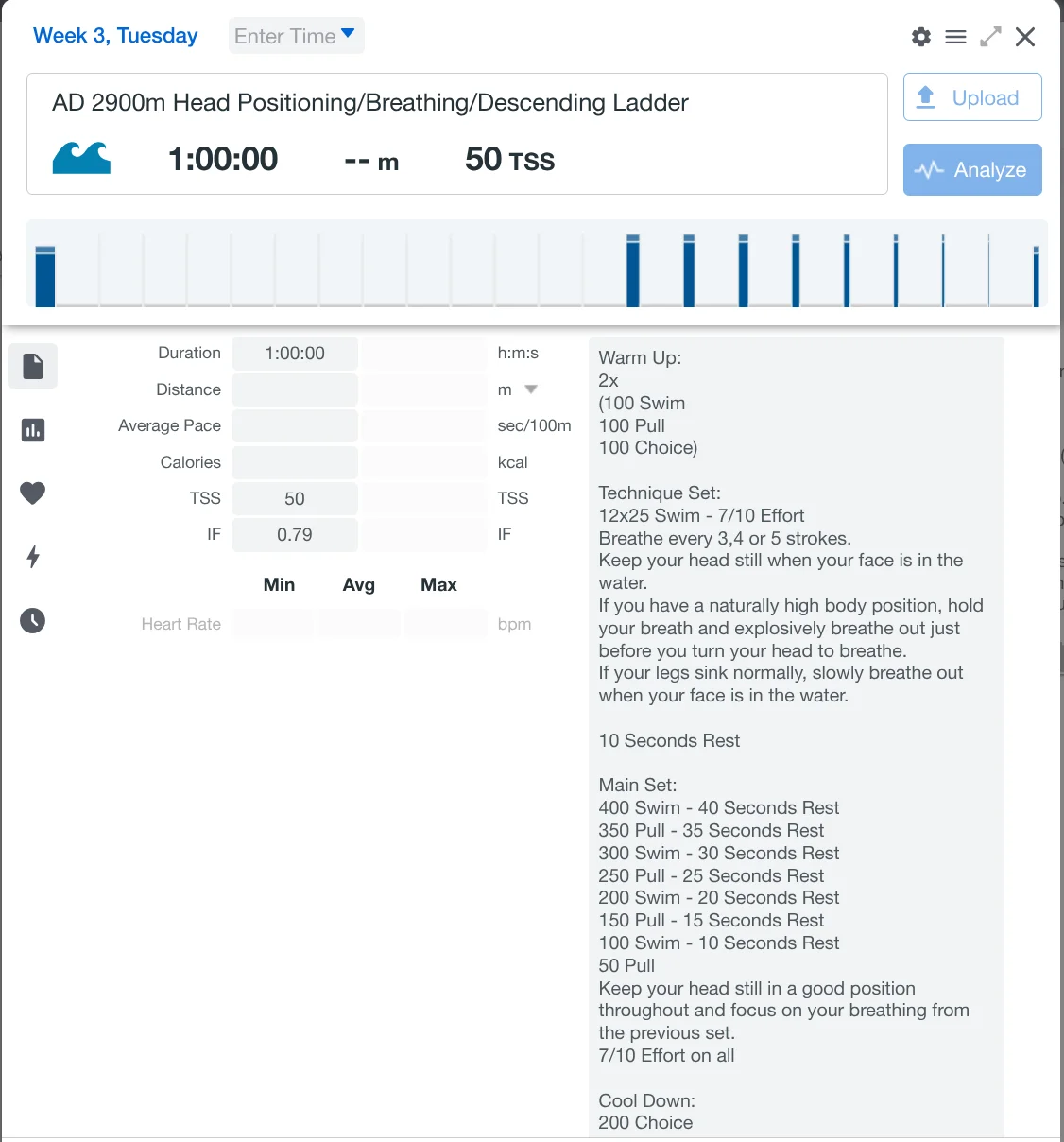Image resolution: width=1064 pixels, height=1142 pixels.
Task: Click the planned TSS field showing 50
Action: click(295, 499)
